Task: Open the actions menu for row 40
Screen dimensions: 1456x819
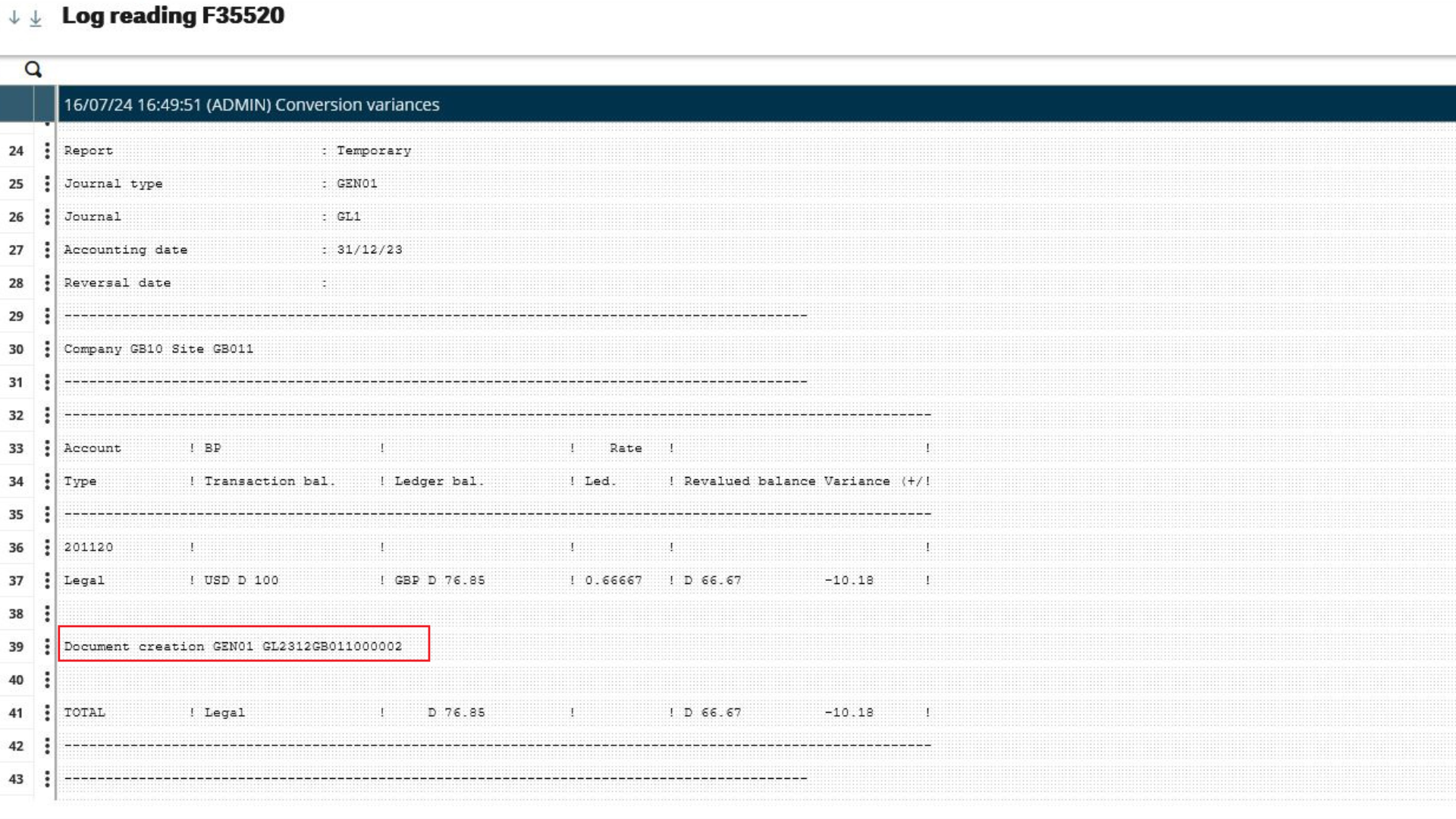Action: pyautogui.click(x=47, y=679)
